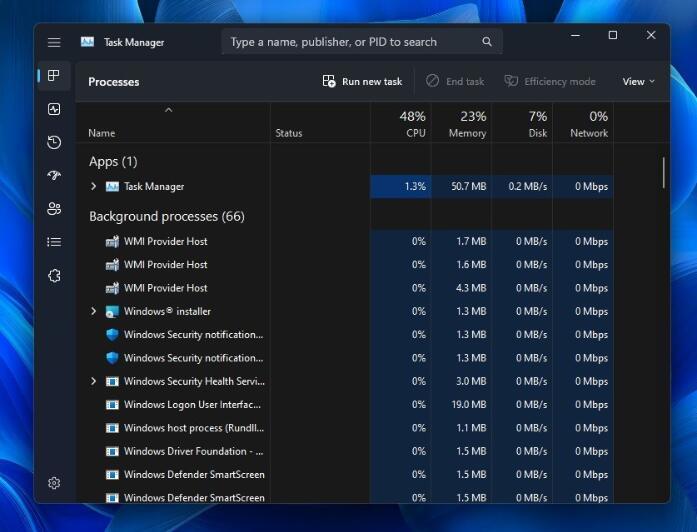Image resolution: width=697 pixels, height=532 pixels.
Task: Minimize the Task Manager window
Action: pos(576,35)
